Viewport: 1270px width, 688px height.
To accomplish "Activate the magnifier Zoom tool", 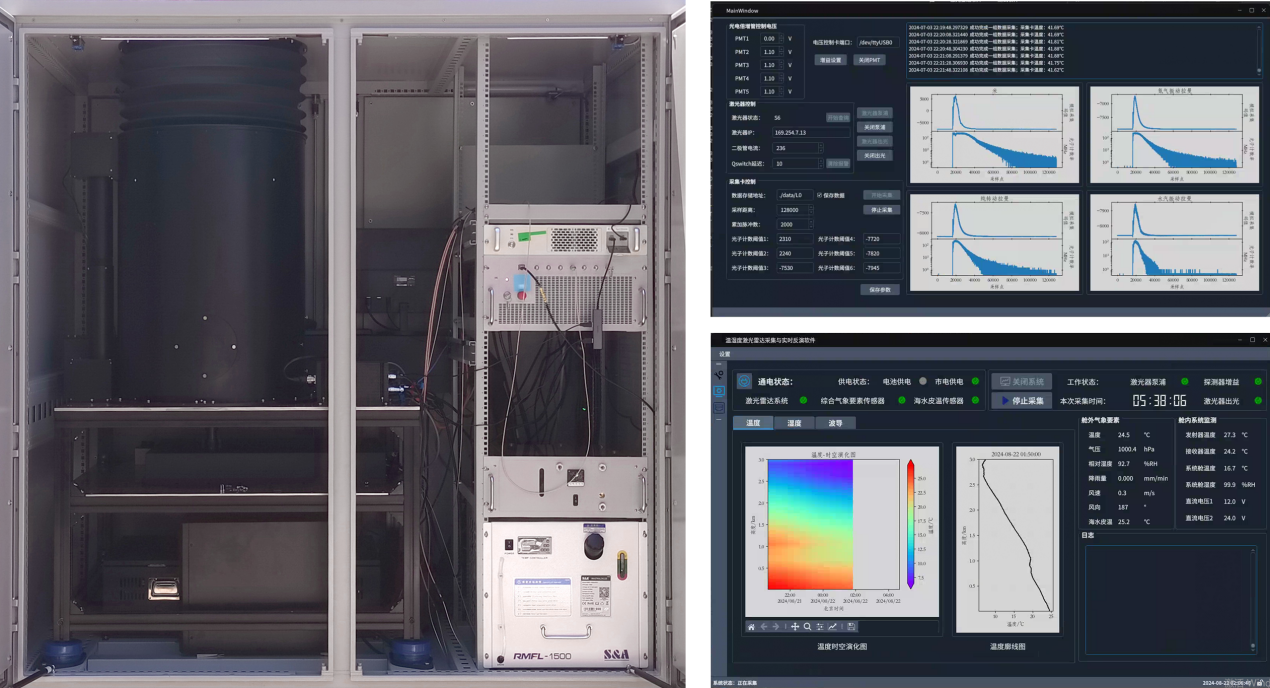I will tap(807, 627).
